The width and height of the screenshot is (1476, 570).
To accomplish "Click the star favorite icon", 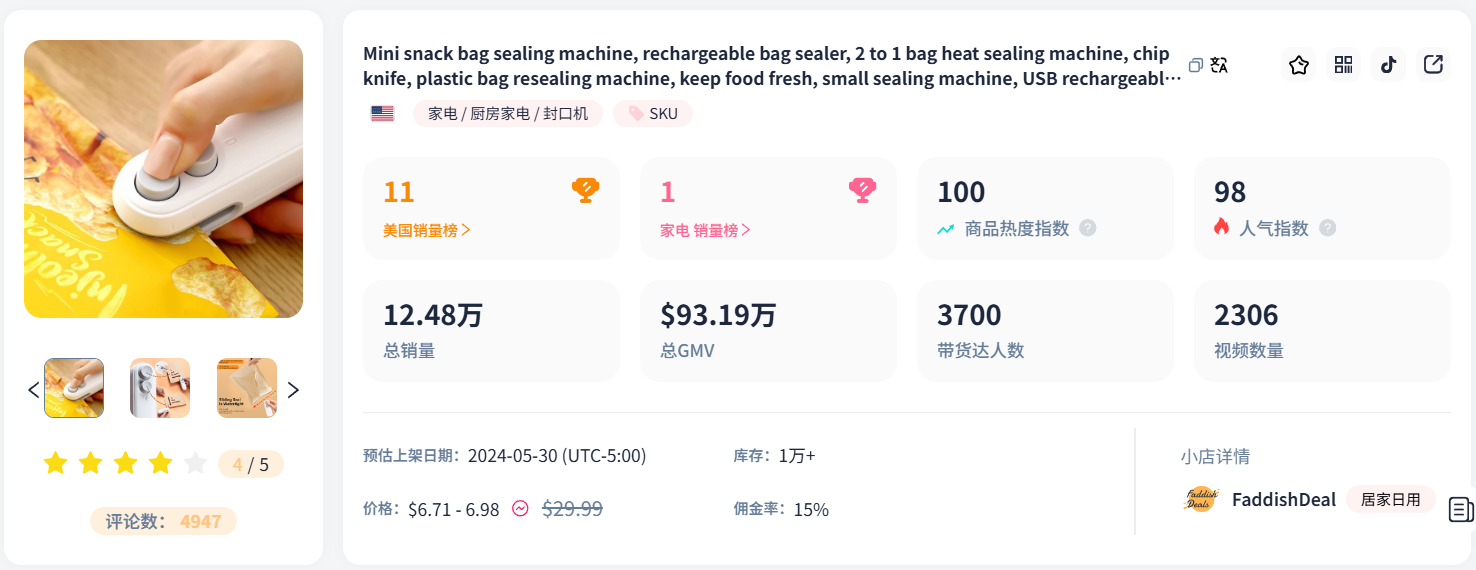I will click(1299, 65).
